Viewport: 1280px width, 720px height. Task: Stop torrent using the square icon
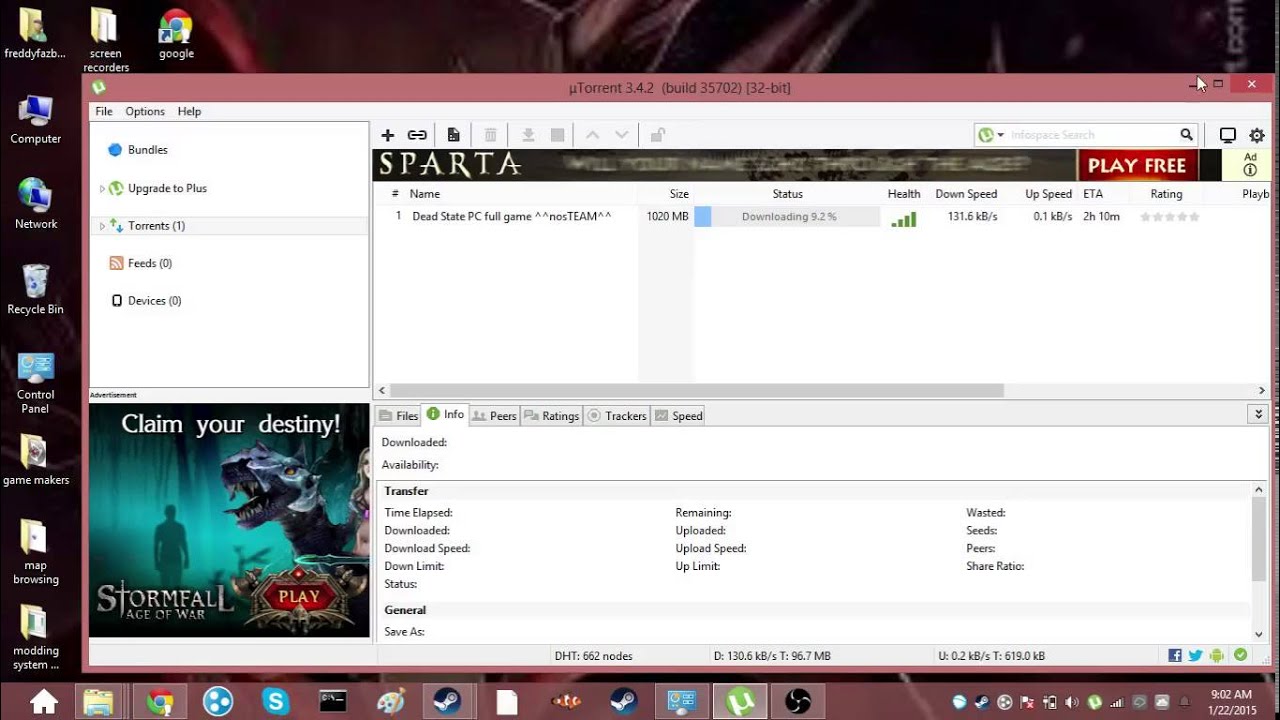[558, 135]
